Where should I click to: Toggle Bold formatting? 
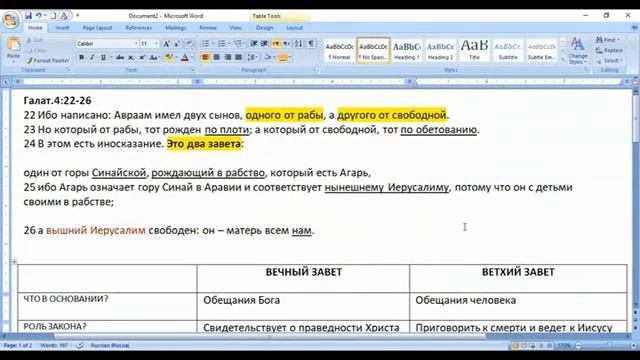tap(81, 58)
